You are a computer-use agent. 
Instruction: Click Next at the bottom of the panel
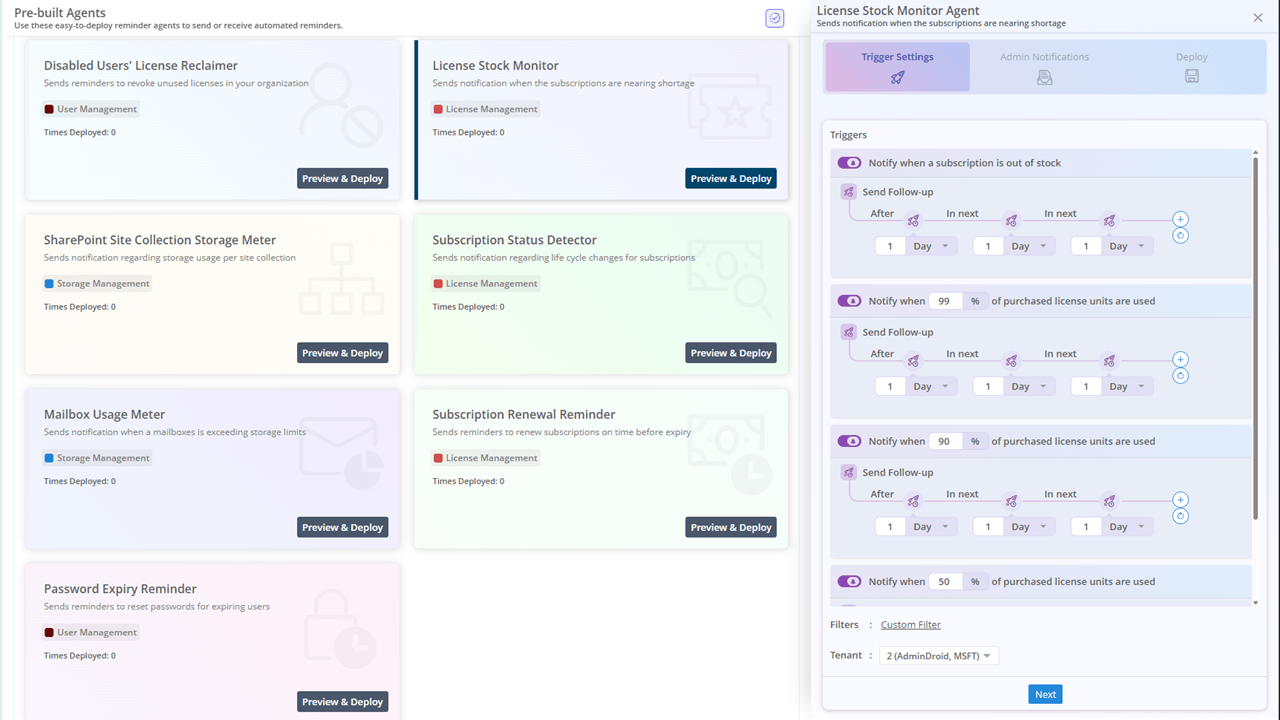tap(1045, 694)
